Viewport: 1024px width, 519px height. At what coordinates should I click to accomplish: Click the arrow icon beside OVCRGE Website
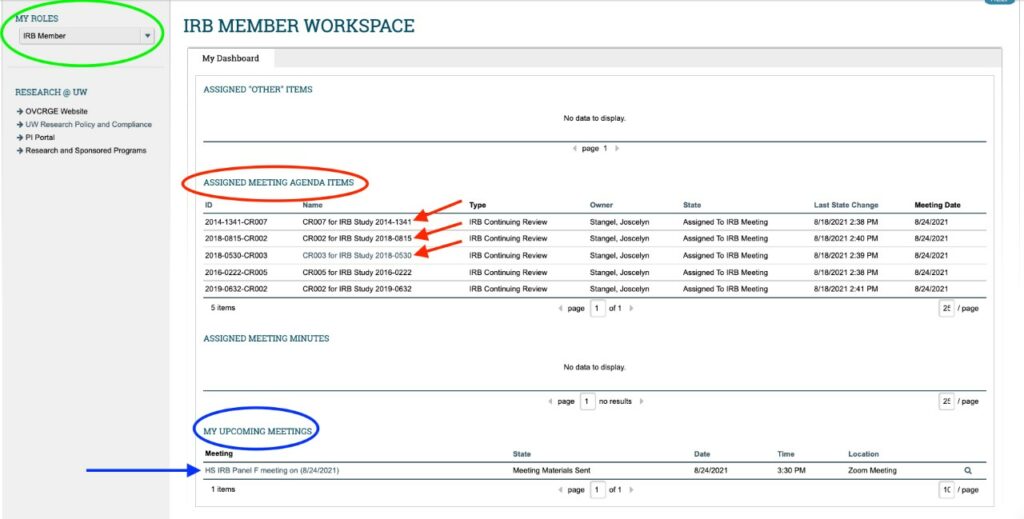19,112
